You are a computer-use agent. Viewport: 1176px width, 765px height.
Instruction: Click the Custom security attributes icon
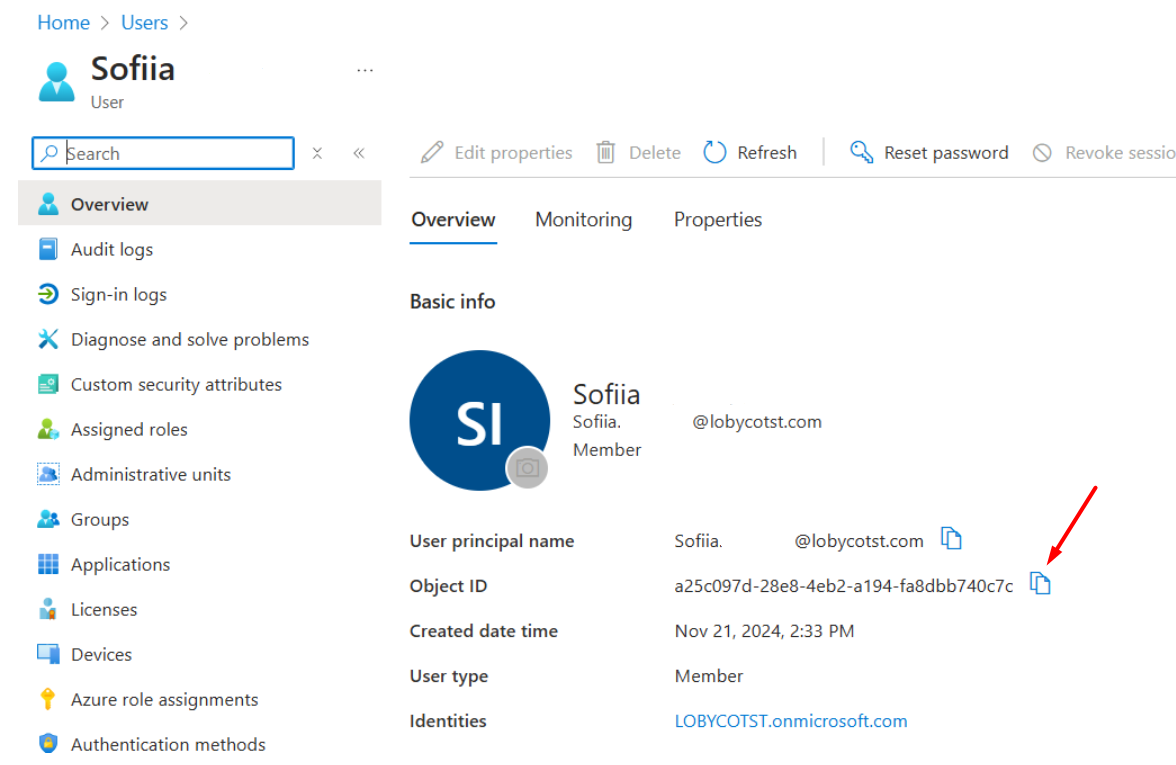tap(48, 384)
